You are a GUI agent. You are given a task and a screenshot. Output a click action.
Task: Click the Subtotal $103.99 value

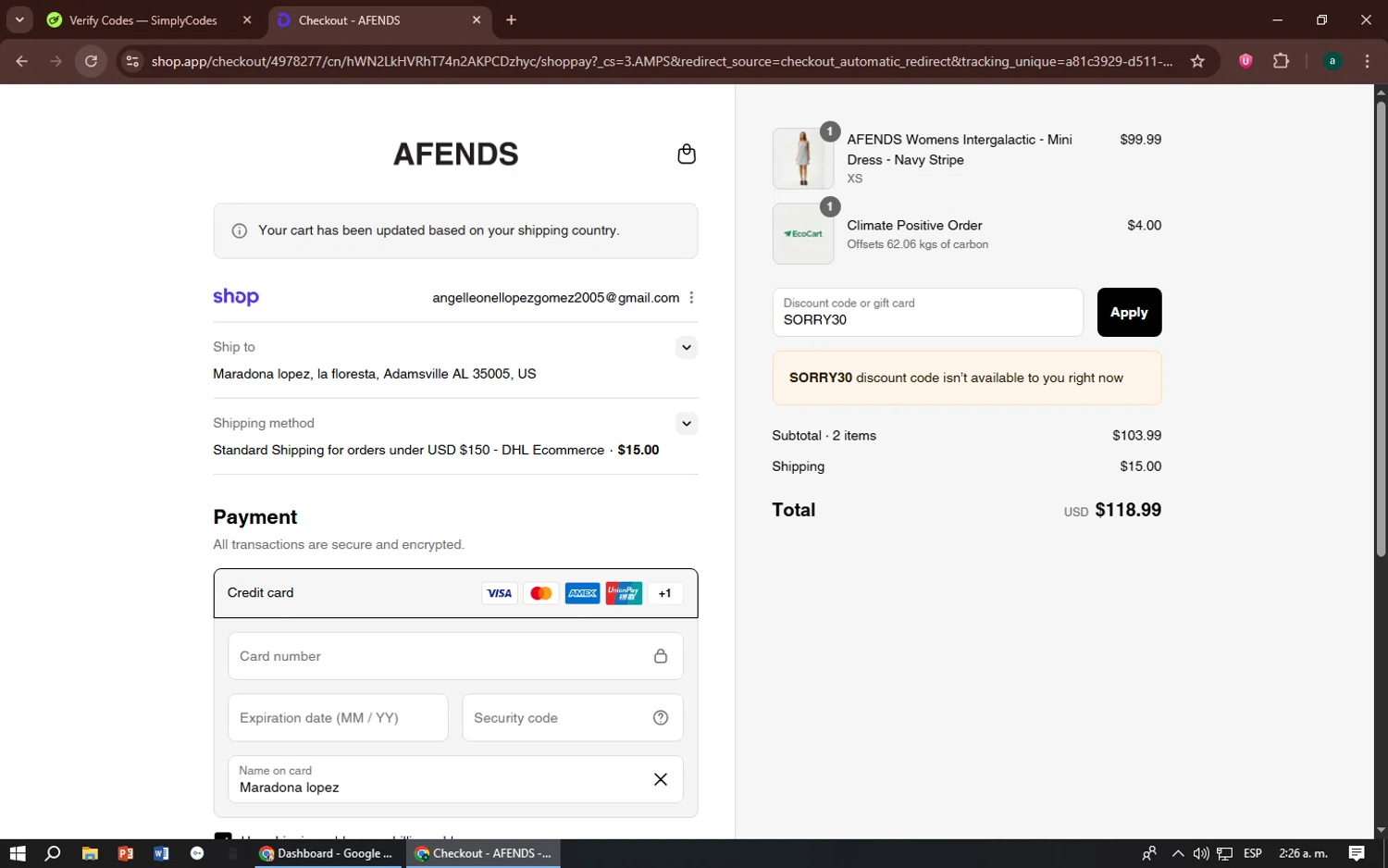pos(1136,435)
